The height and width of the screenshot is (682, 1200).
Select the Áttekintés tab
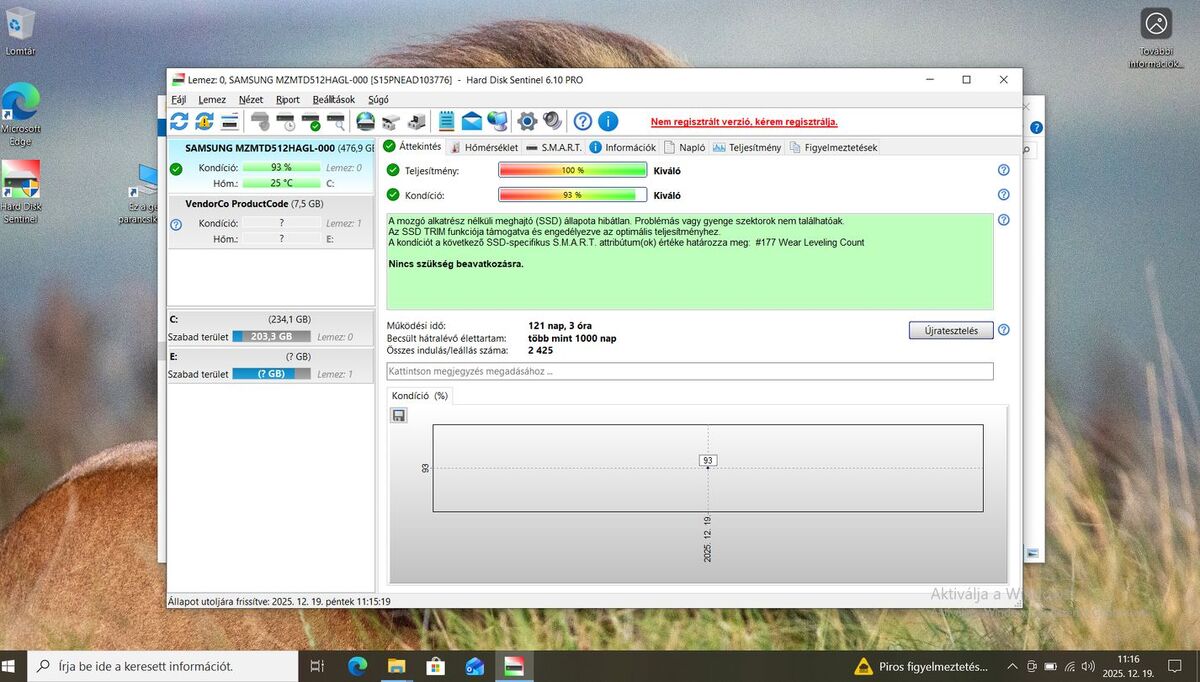(412, 146)
